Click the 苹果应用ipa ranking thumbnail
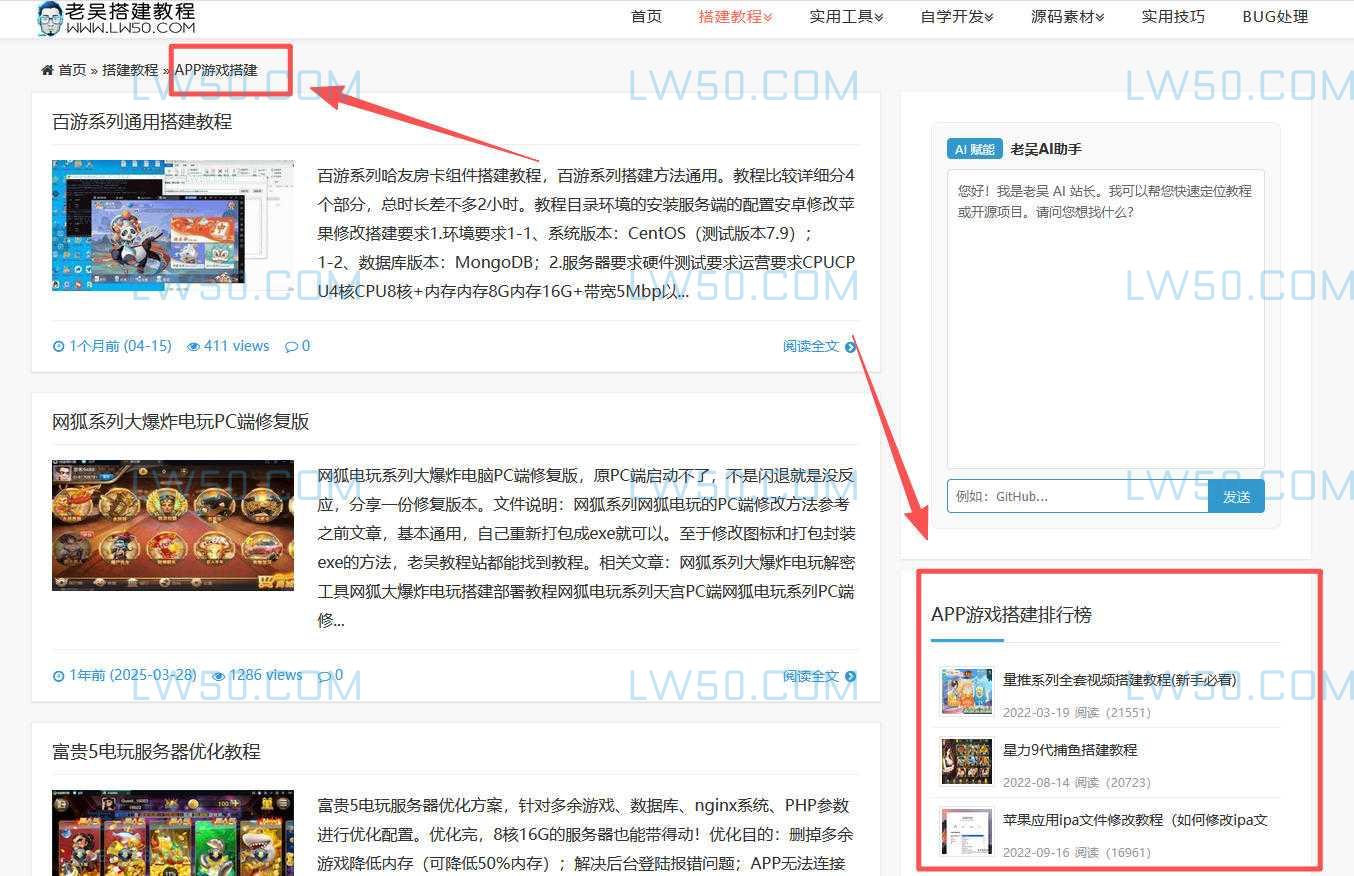The height and width of the screenshot is (876, 1354). point(967,831)
